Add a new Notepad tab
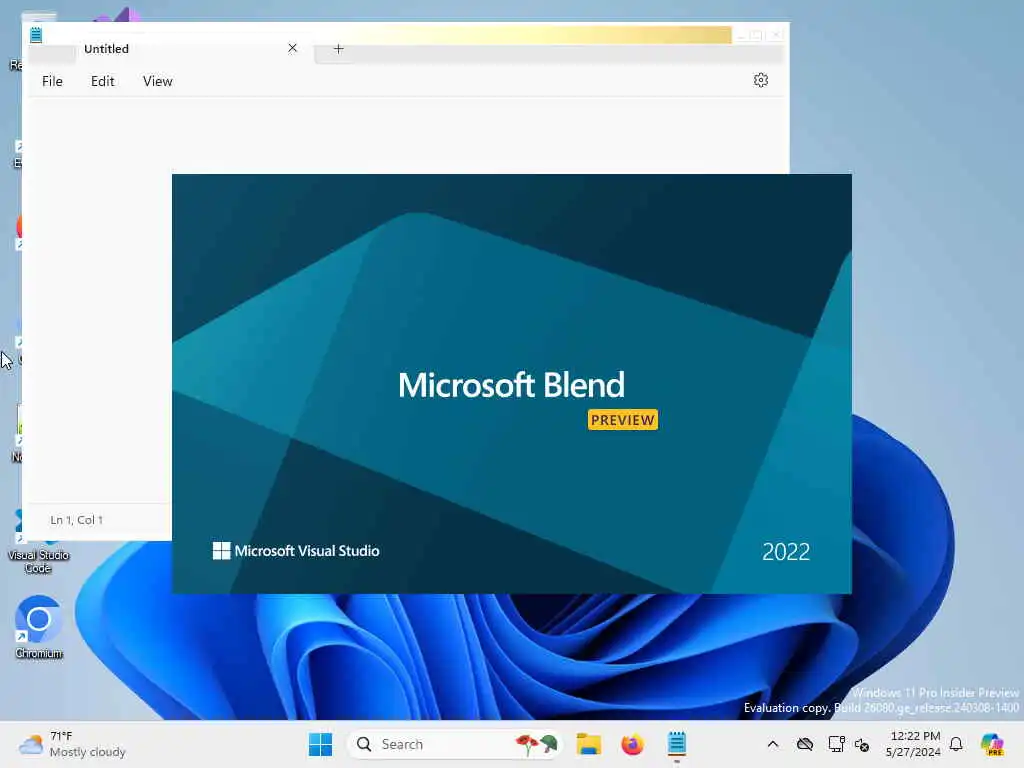1024x768 pixels. pos(338,48)
